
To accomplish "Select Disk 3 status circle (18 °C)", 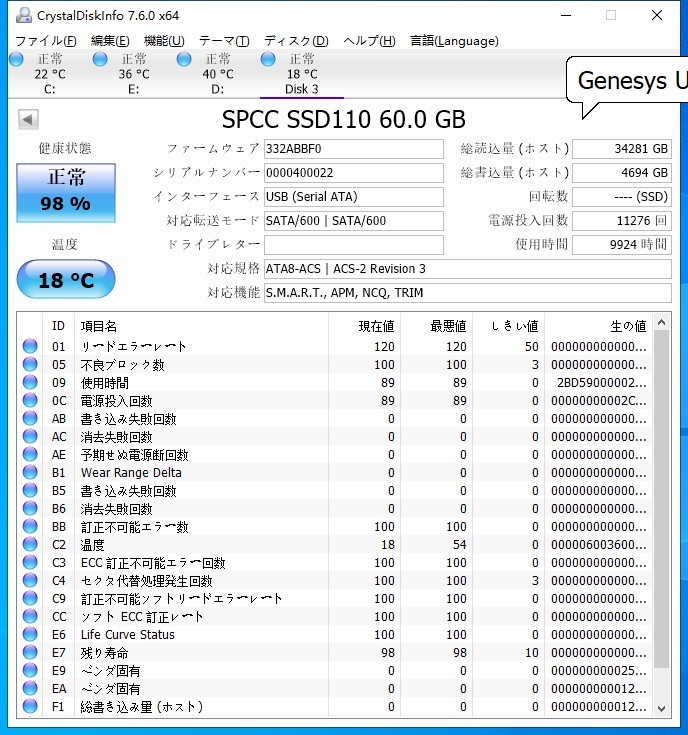I will (x=268, y=60).
